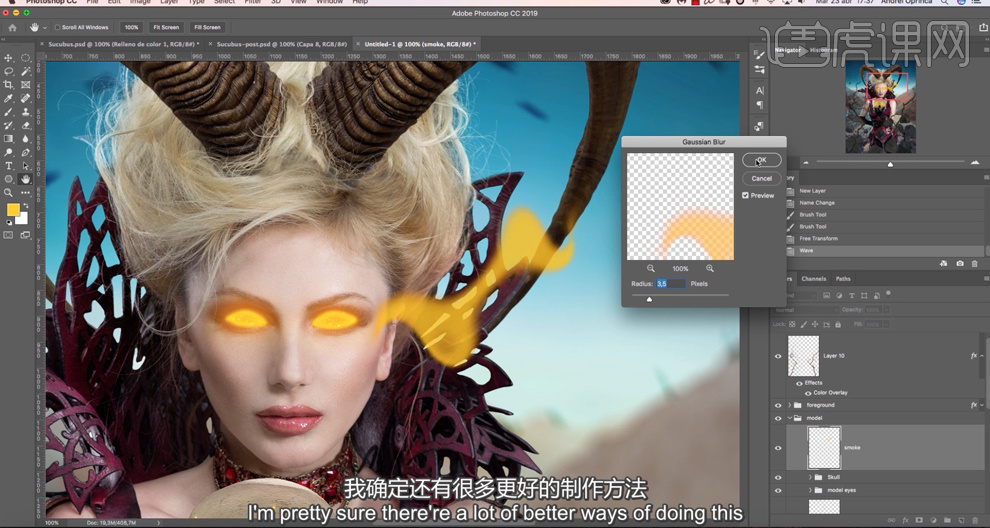Click the Radius input field

coord(671,284)
